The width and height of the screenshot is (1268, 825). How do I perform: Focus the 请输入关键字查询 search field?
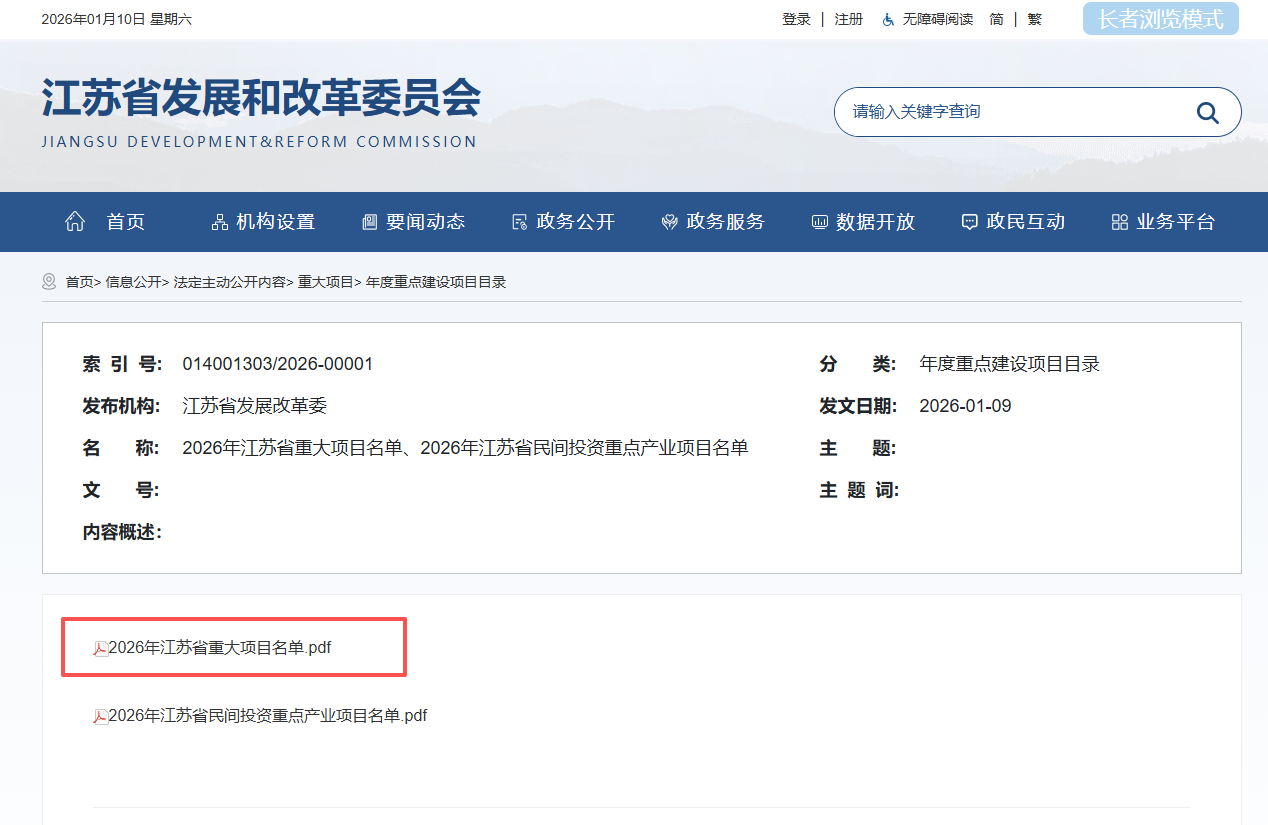click(x=1010, y=112)
